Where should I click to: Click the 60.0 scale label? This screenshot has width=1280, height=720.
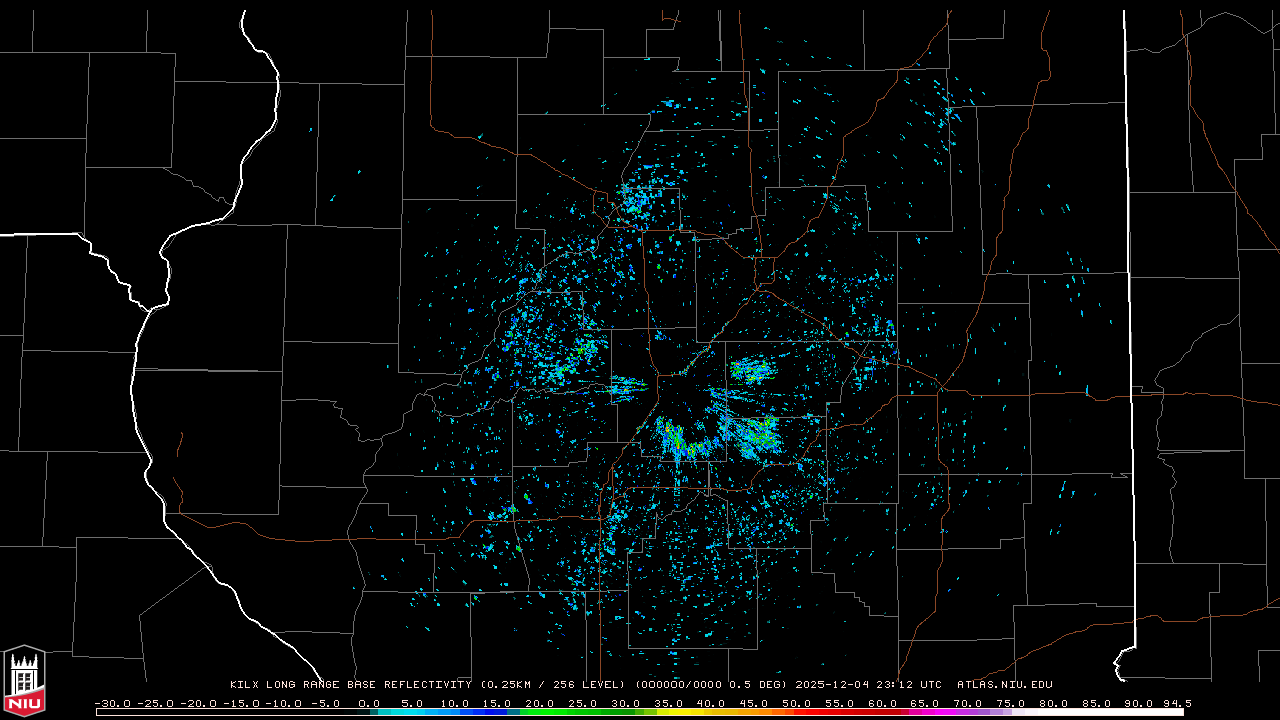click(x=883, y=704)
